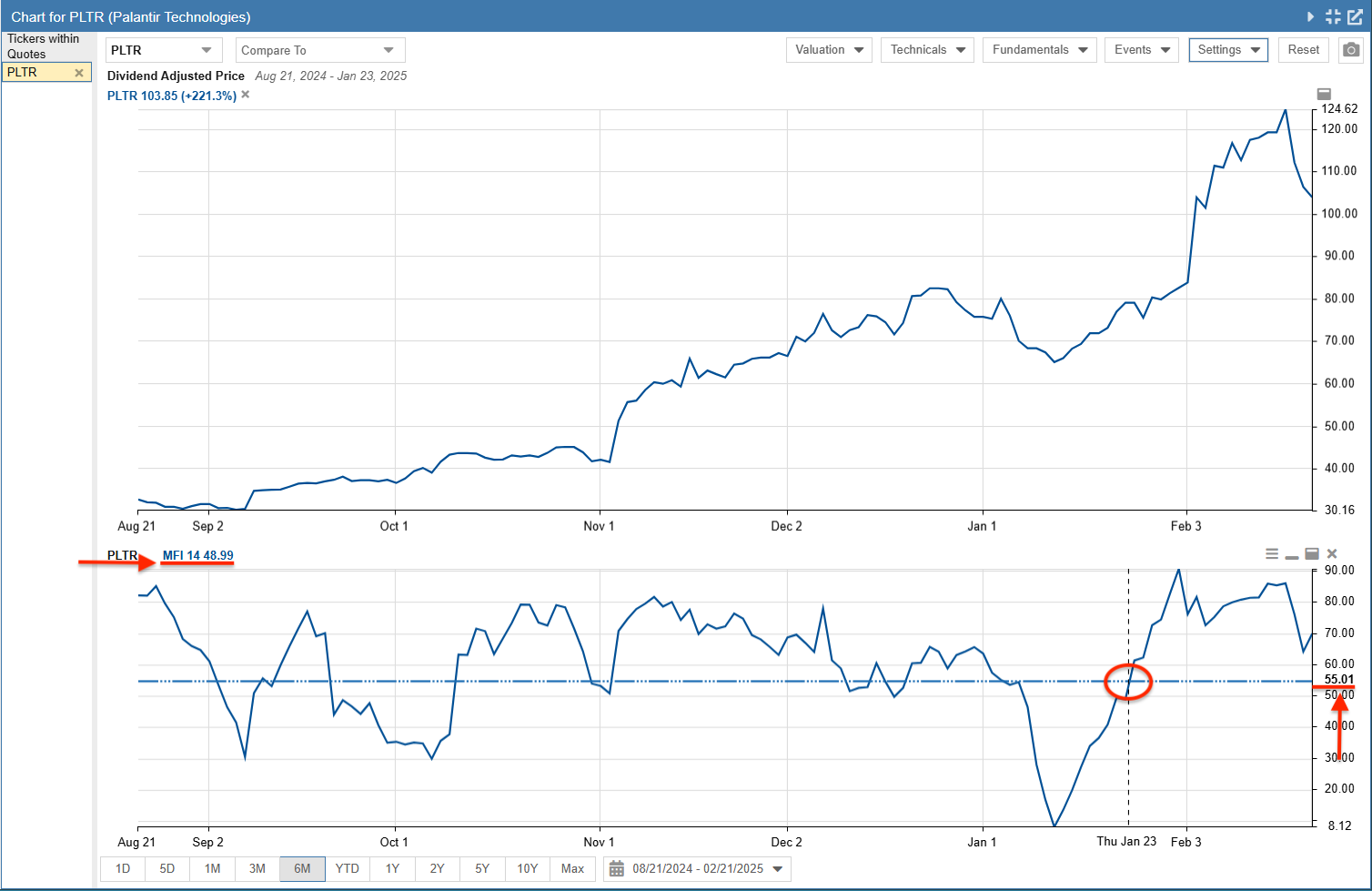
Task: Click the calendar icon by date range
Action: coord(617,869)
